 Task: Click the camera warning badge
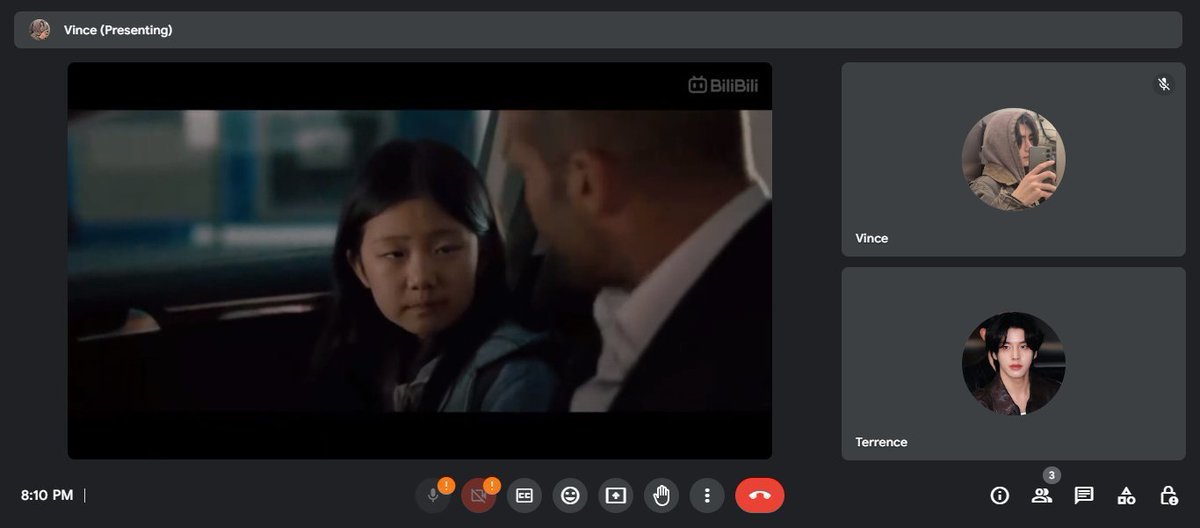point(492,485)
